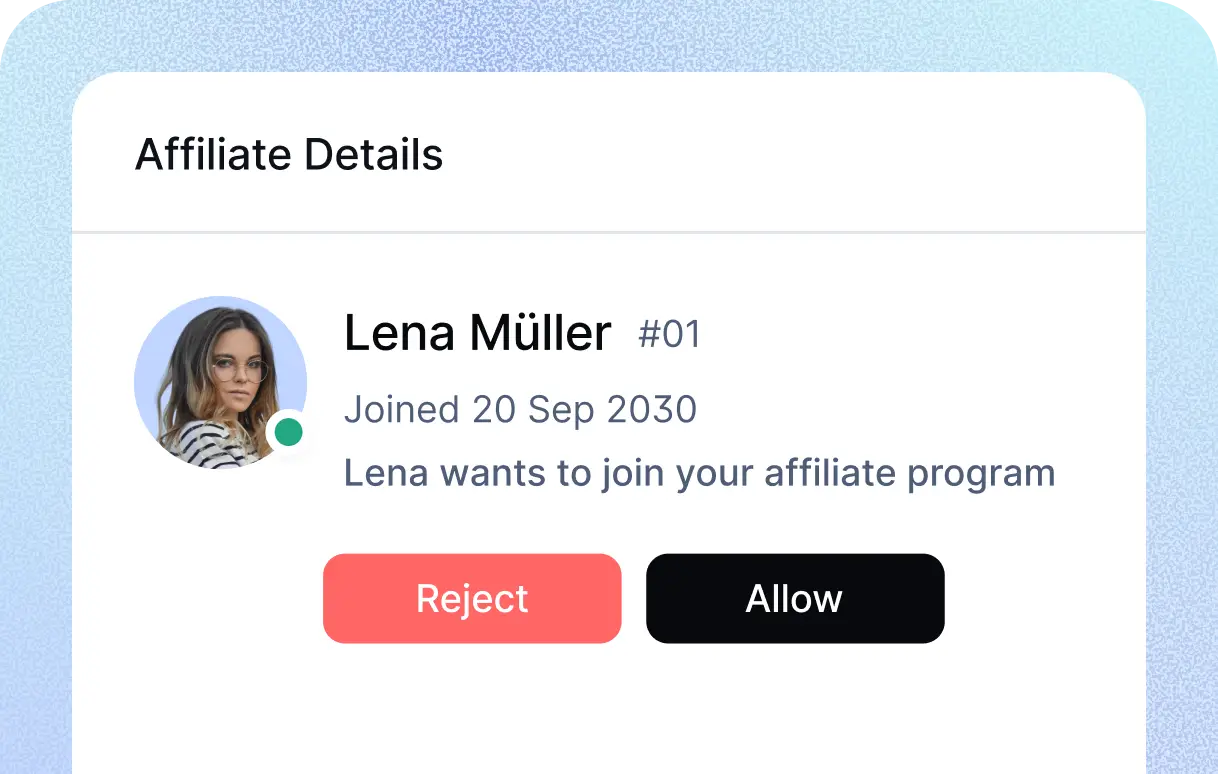Open Lena Müller's profile photo
1218x774 pixels.
pyautogui.click(x=220, y=382)
